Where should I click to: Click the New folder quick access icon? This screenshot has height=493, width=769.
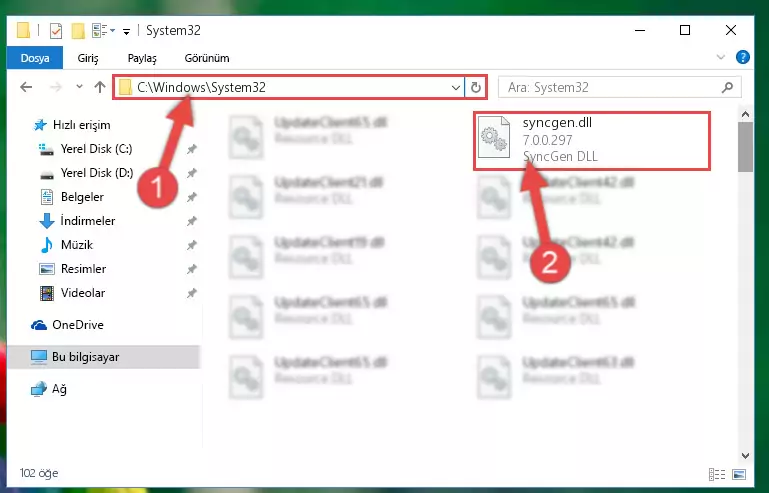click(x=77, y=31)
